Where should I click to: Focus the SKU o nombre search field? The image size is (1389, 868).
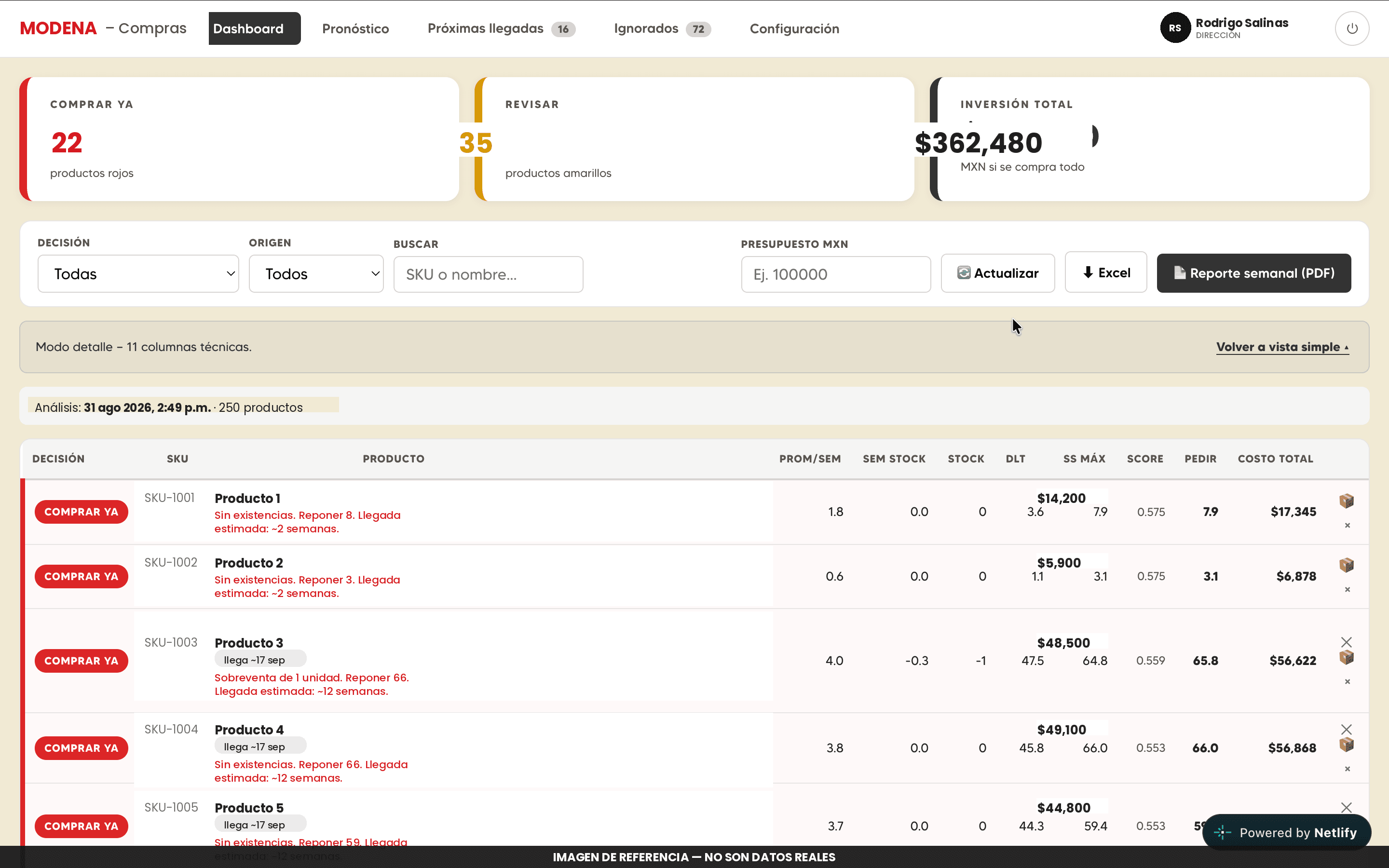(489, 274)
